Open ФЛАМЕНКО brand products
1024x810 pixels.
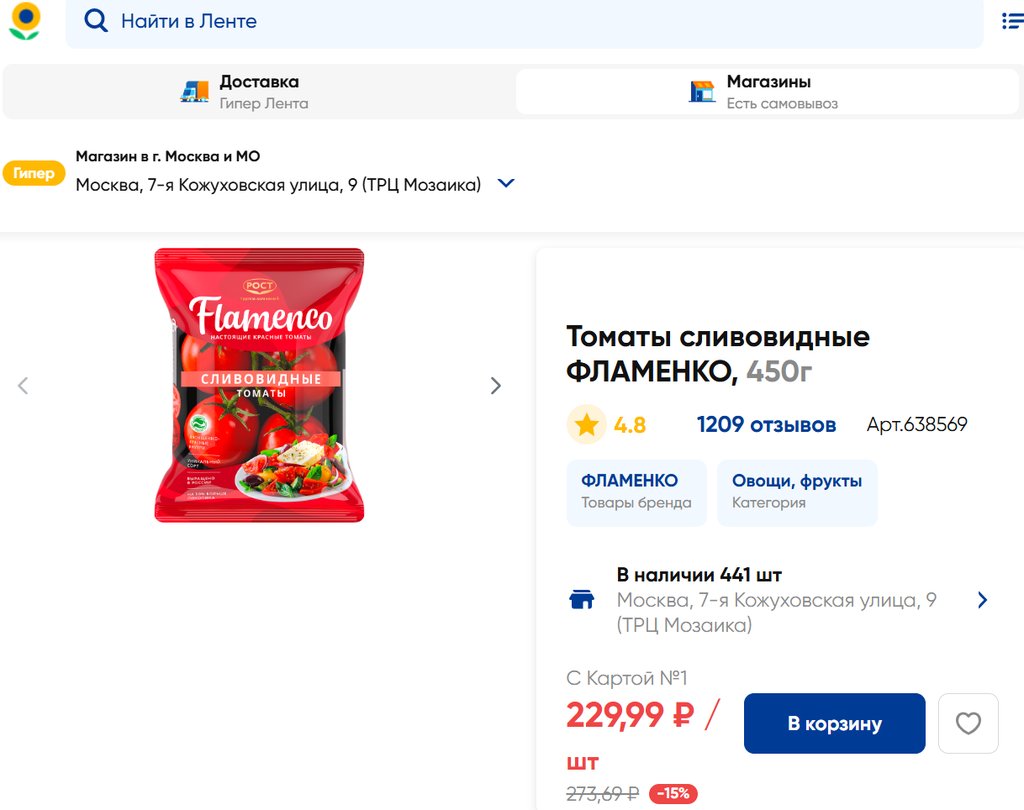point(636,492)
